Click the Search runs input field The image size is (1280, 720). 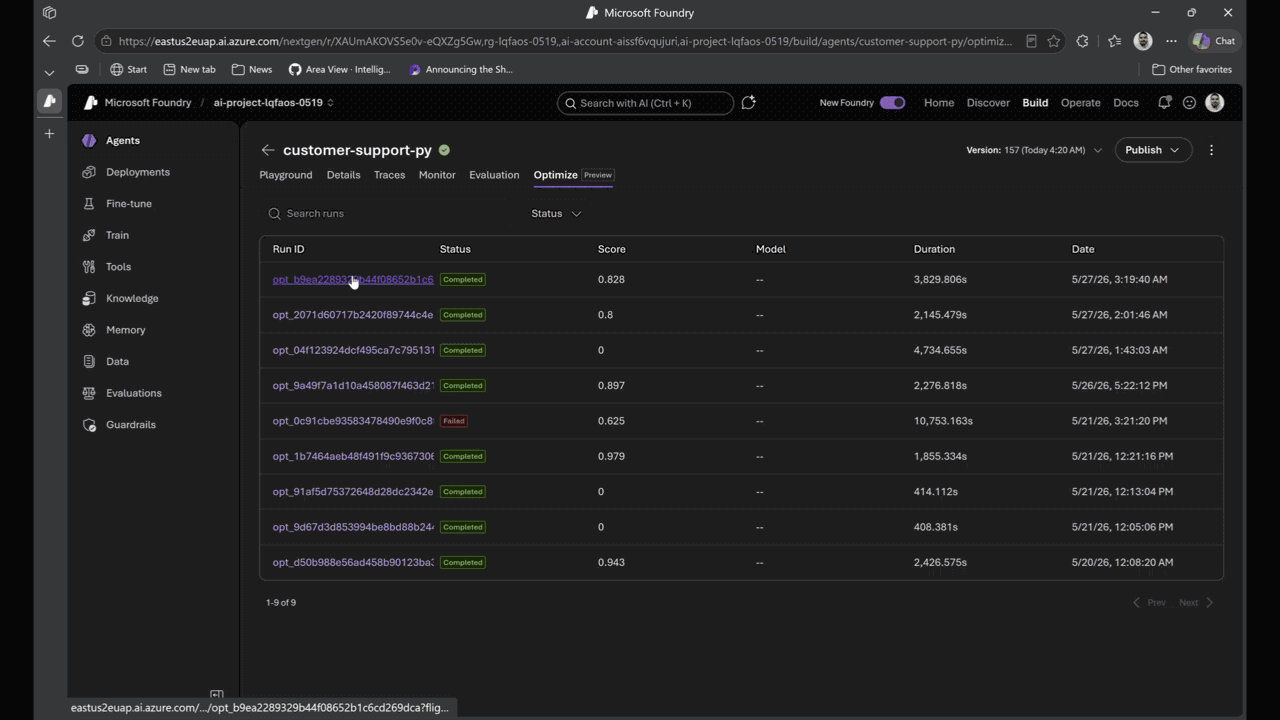(390, 213)
